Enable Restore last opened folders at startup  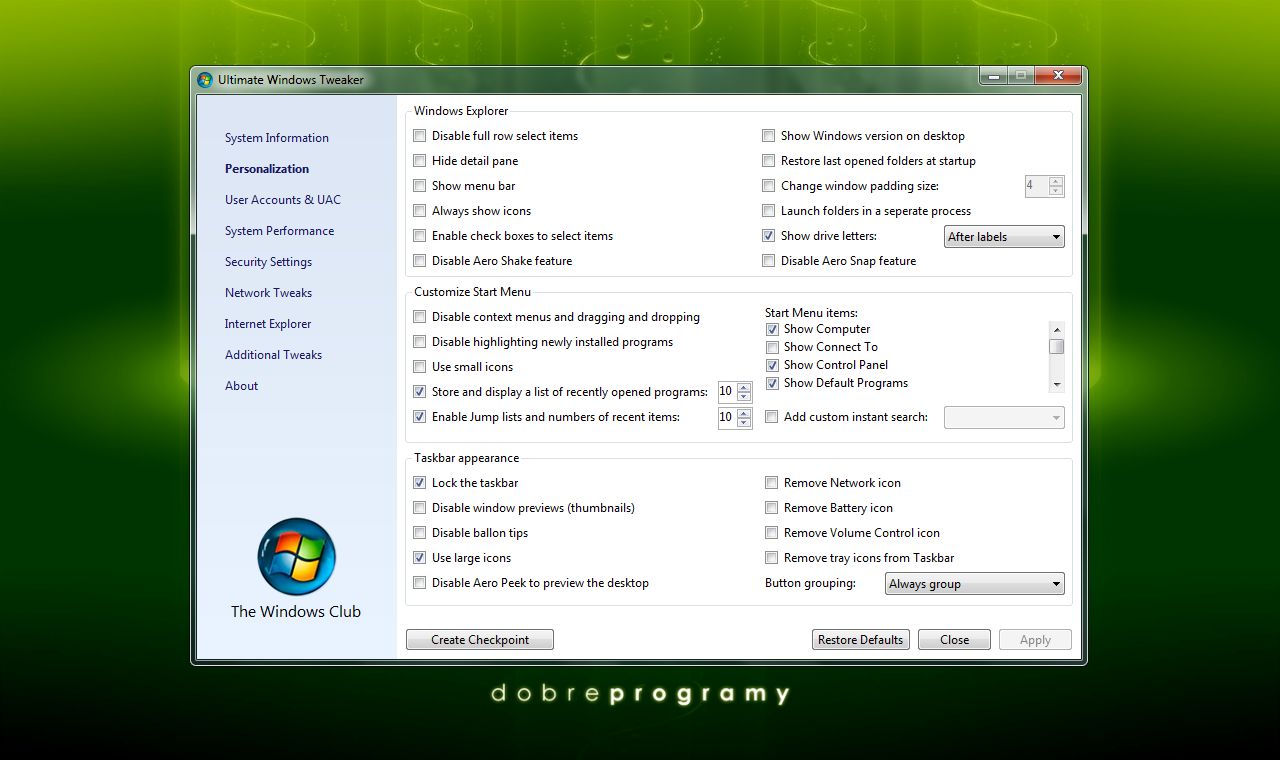click(x=769, y=161)
